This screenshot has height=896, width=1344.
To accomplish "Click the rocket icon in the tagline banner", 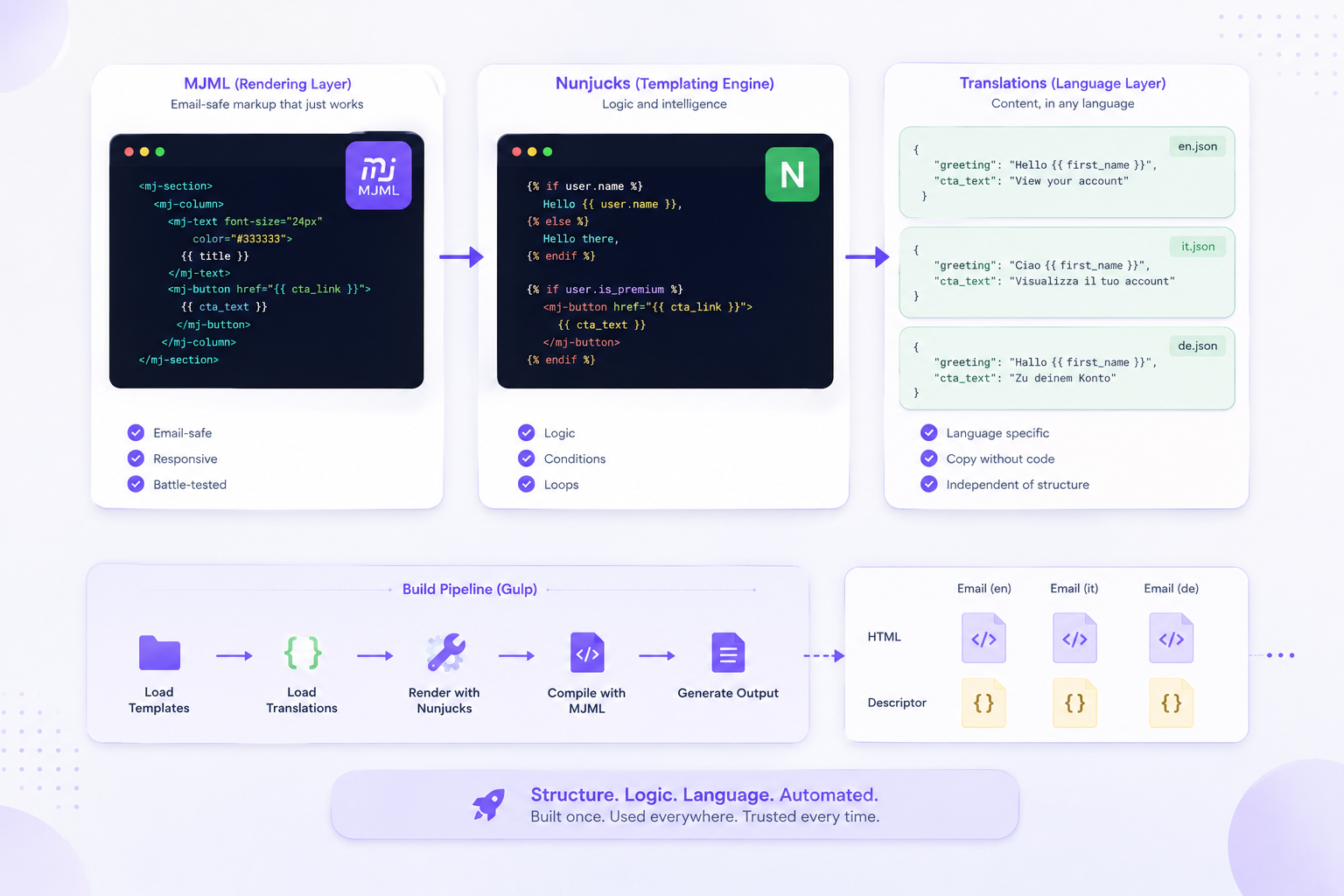I will 488,804.
